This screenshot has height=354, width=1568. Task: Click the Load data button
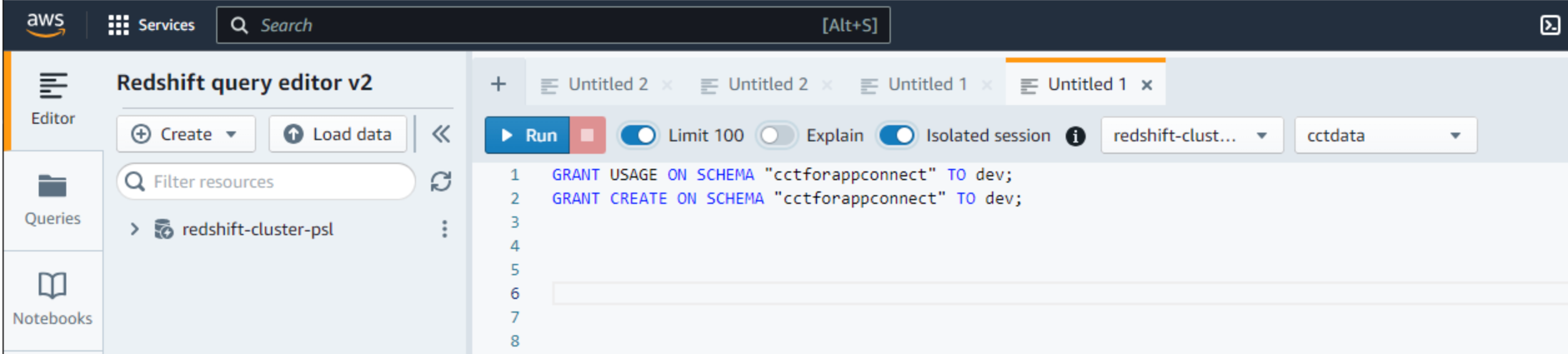coord(338,134)
